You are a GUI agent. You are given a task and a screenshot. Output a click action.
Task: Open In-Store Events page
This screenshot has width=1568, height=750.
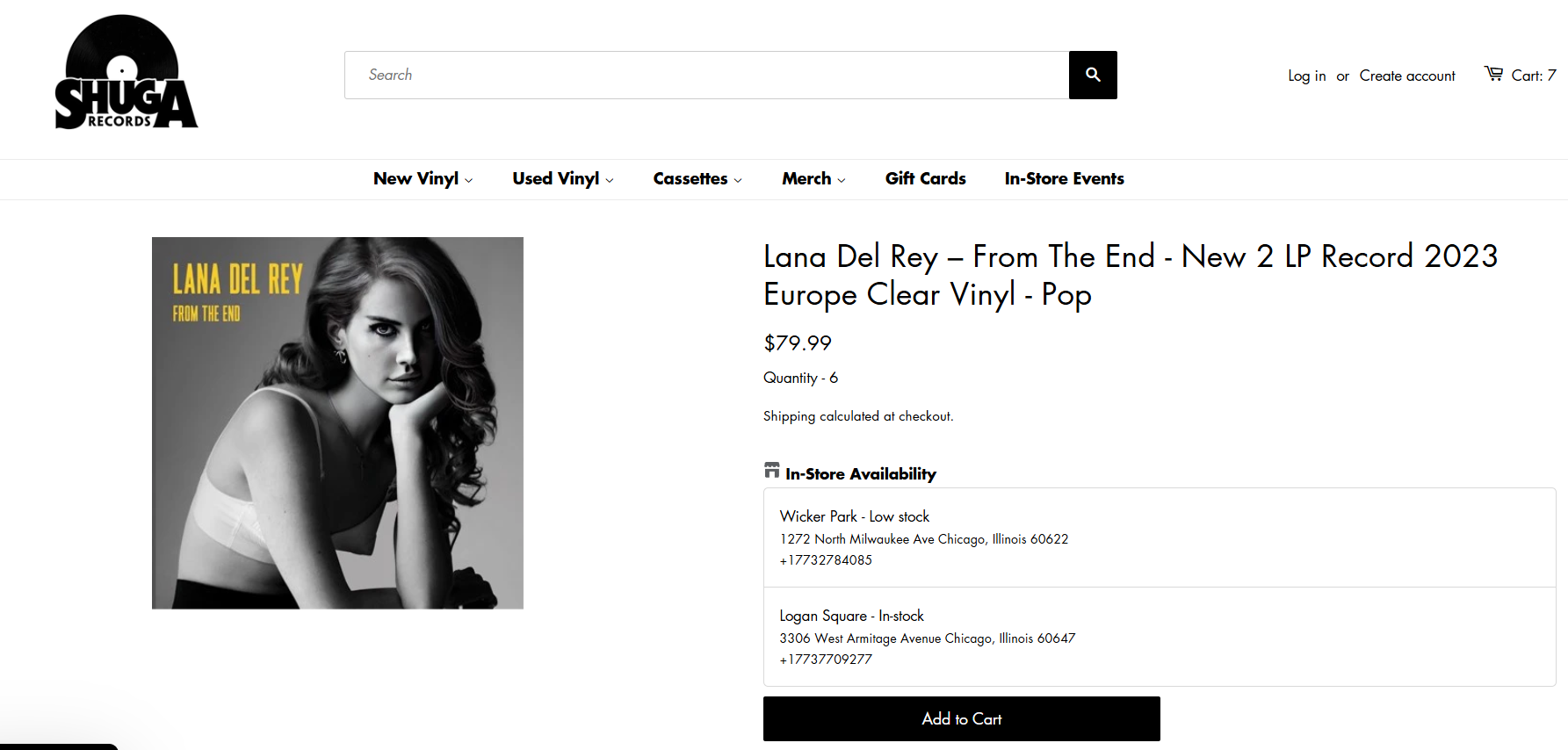(x=1064, y=179)
